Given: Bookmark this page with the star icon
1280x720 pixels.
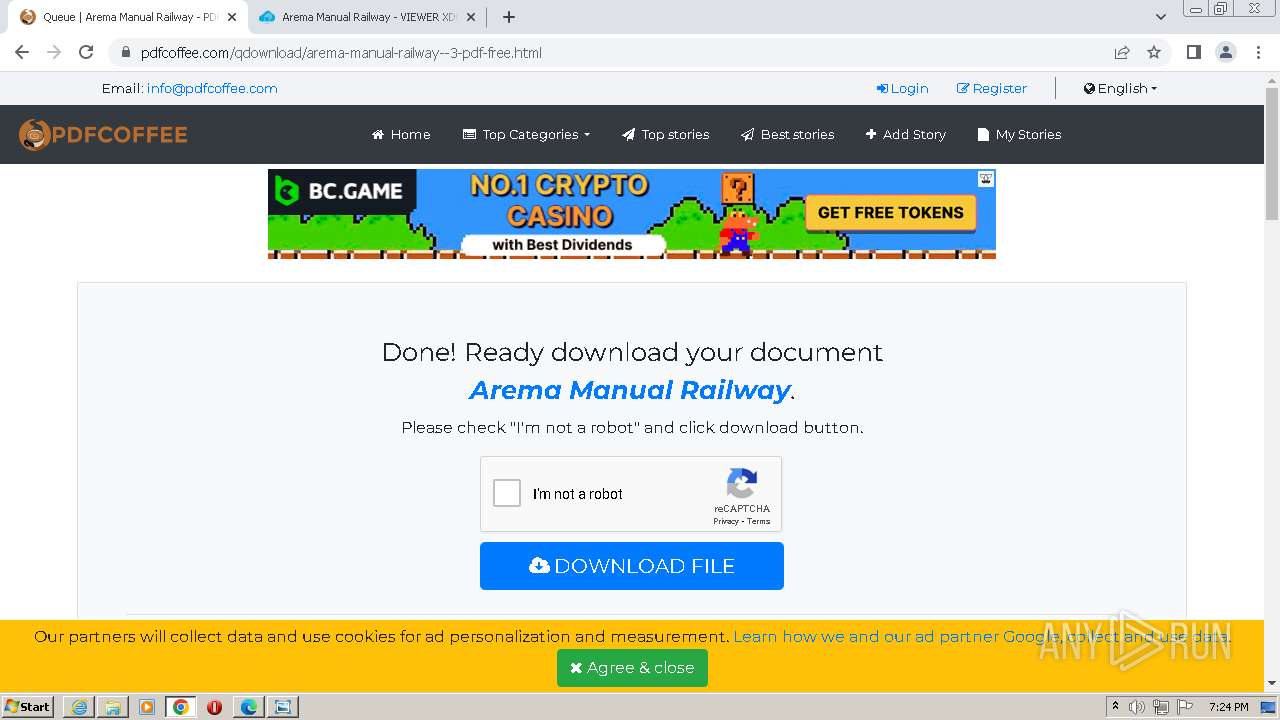Looking at the screenshot, I should [x=1154, y=53].
